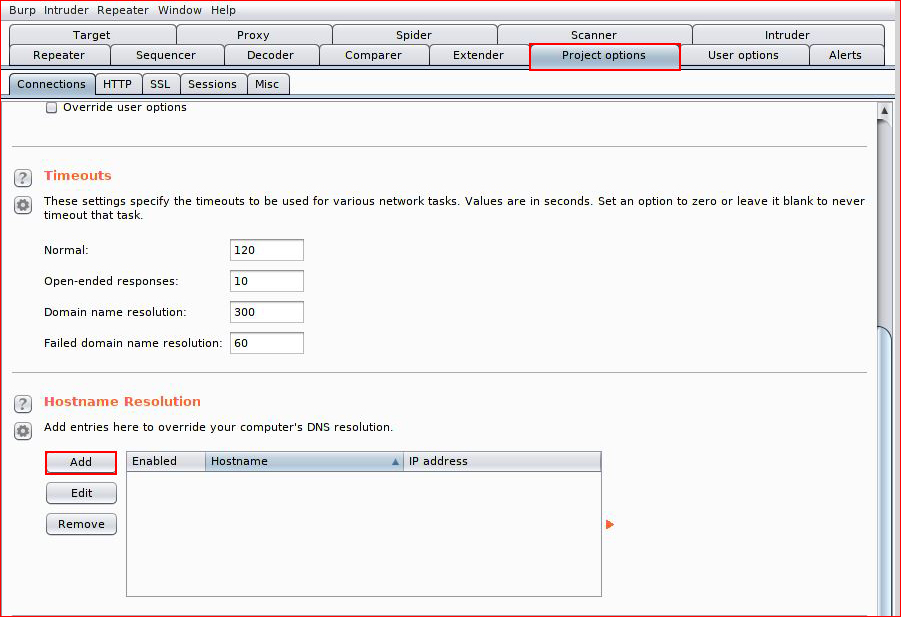The width and height of the screenshot is (901, 617).
Task: Click the Timeouts section heading
Action: [78, 175]
